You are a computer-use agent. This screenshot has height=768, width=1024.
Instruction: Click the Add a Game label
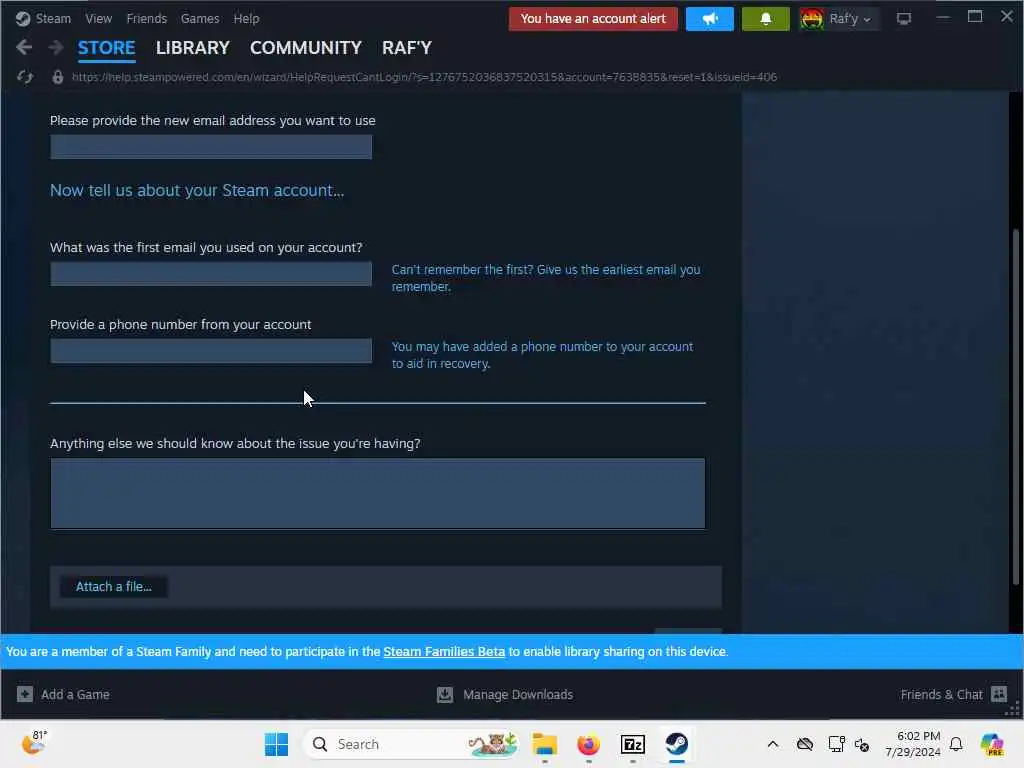(75, 694)
